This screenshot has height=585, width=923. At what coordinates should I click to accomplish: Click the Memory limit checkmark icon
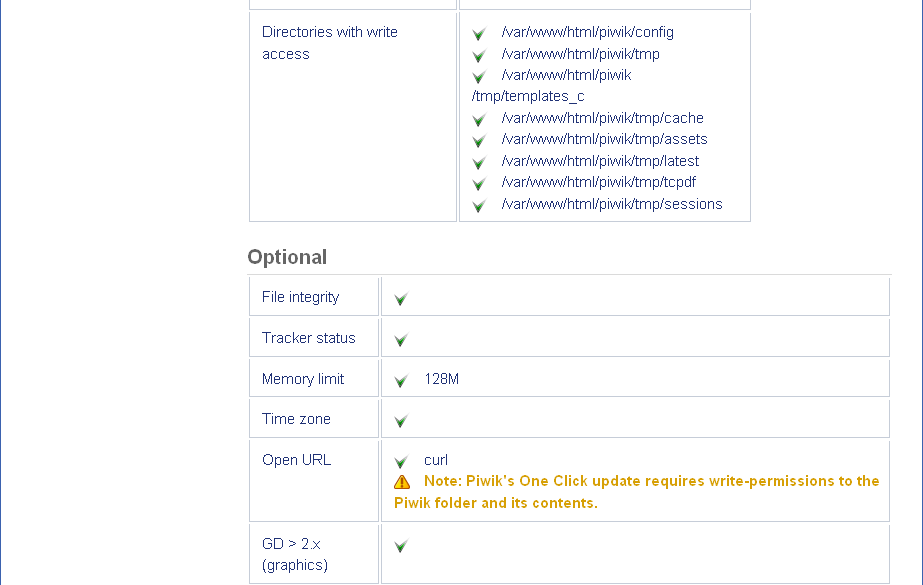click(x=401, y=381)
